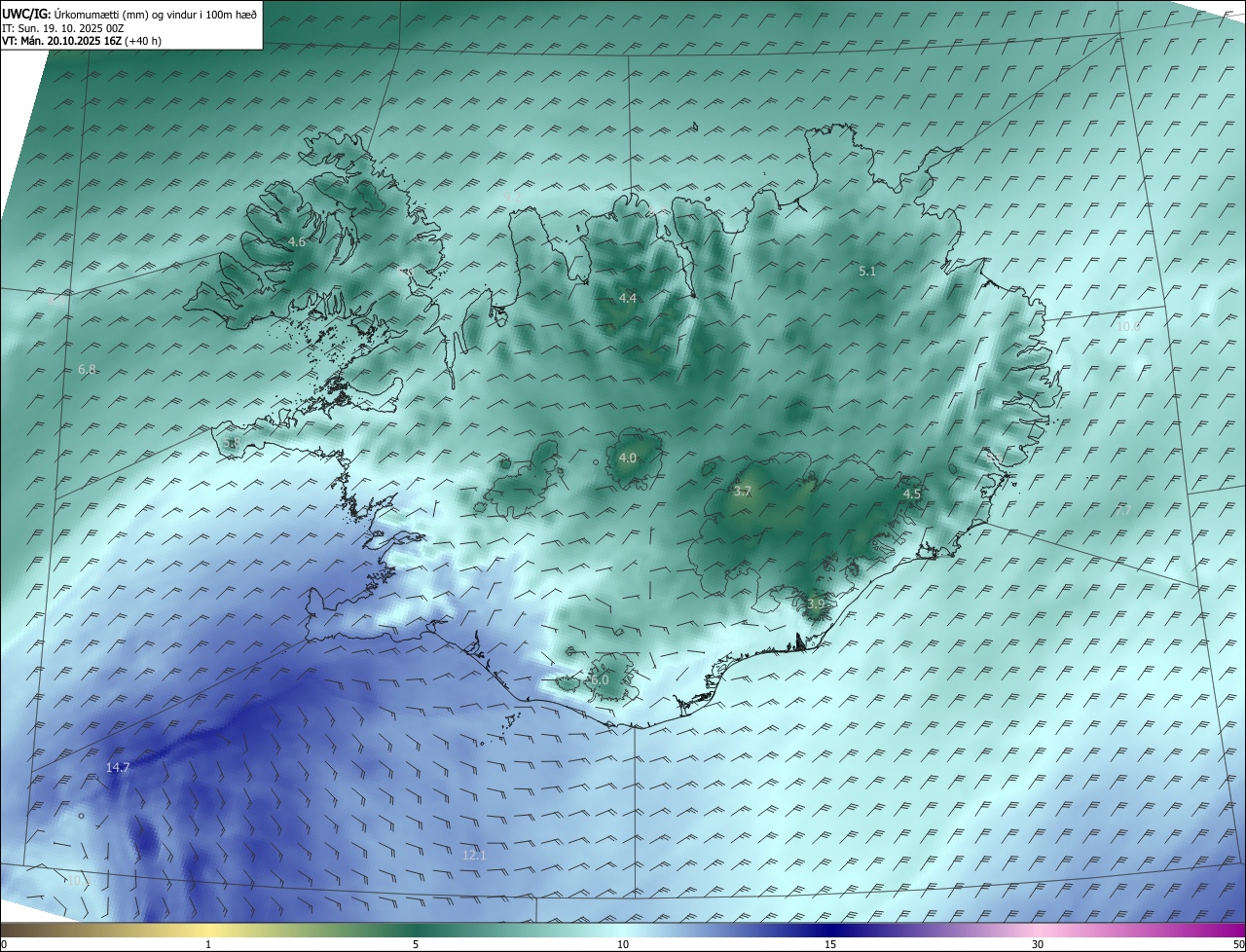The width and height of the screenshot is (1246, 952).
Task: Click the '30' tick label on the colour scale
Action: click(x=1038, y=944)
